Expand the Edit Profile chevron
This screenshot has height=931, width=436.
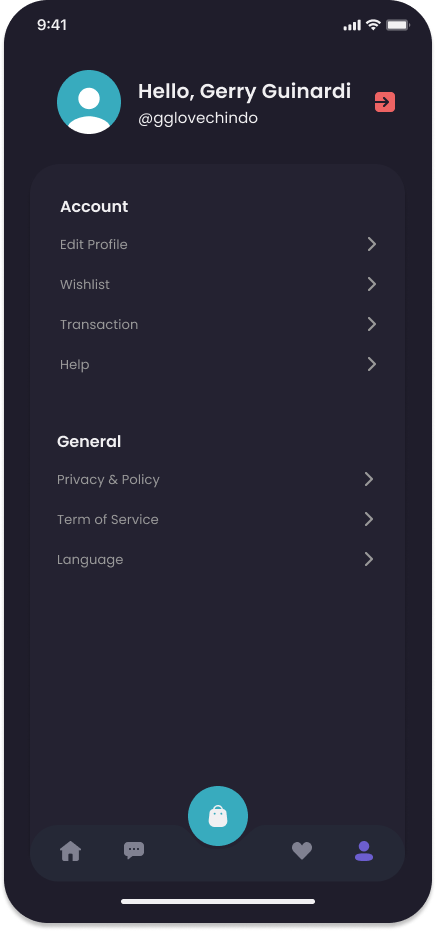(372, 244)
